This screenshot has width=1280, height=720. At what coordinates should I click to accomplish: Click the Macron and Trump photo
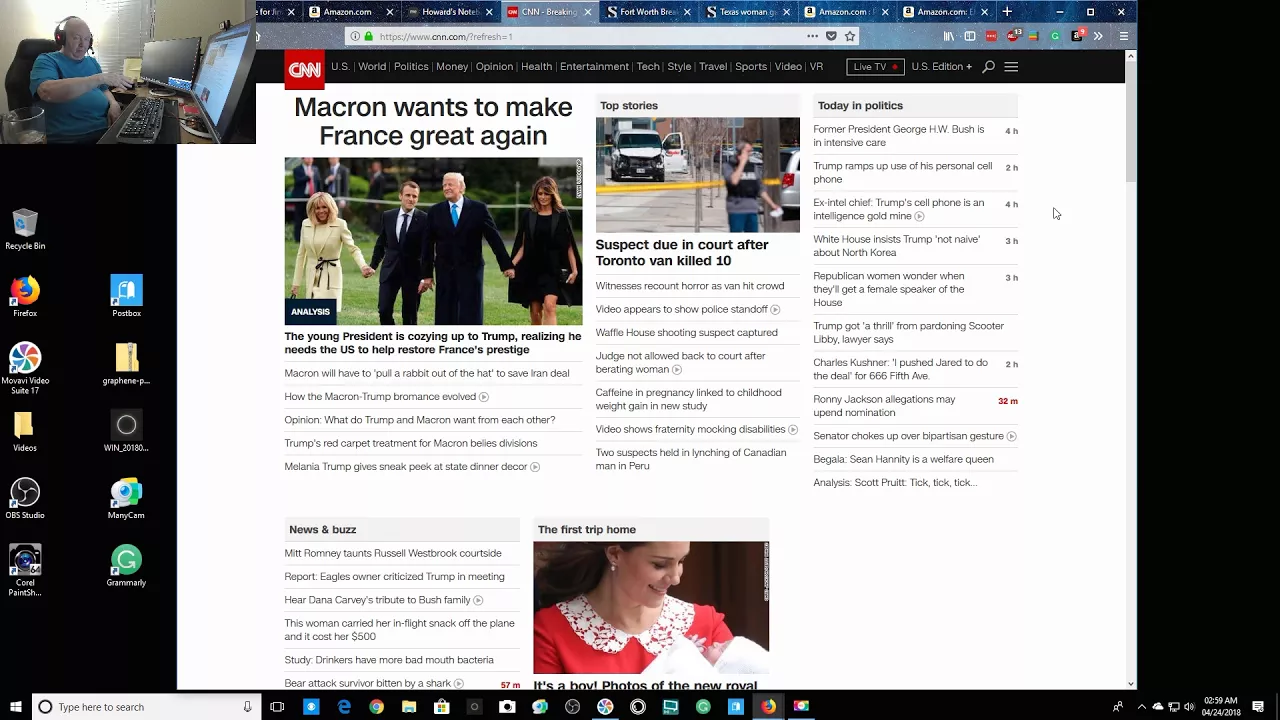[433, 241]
